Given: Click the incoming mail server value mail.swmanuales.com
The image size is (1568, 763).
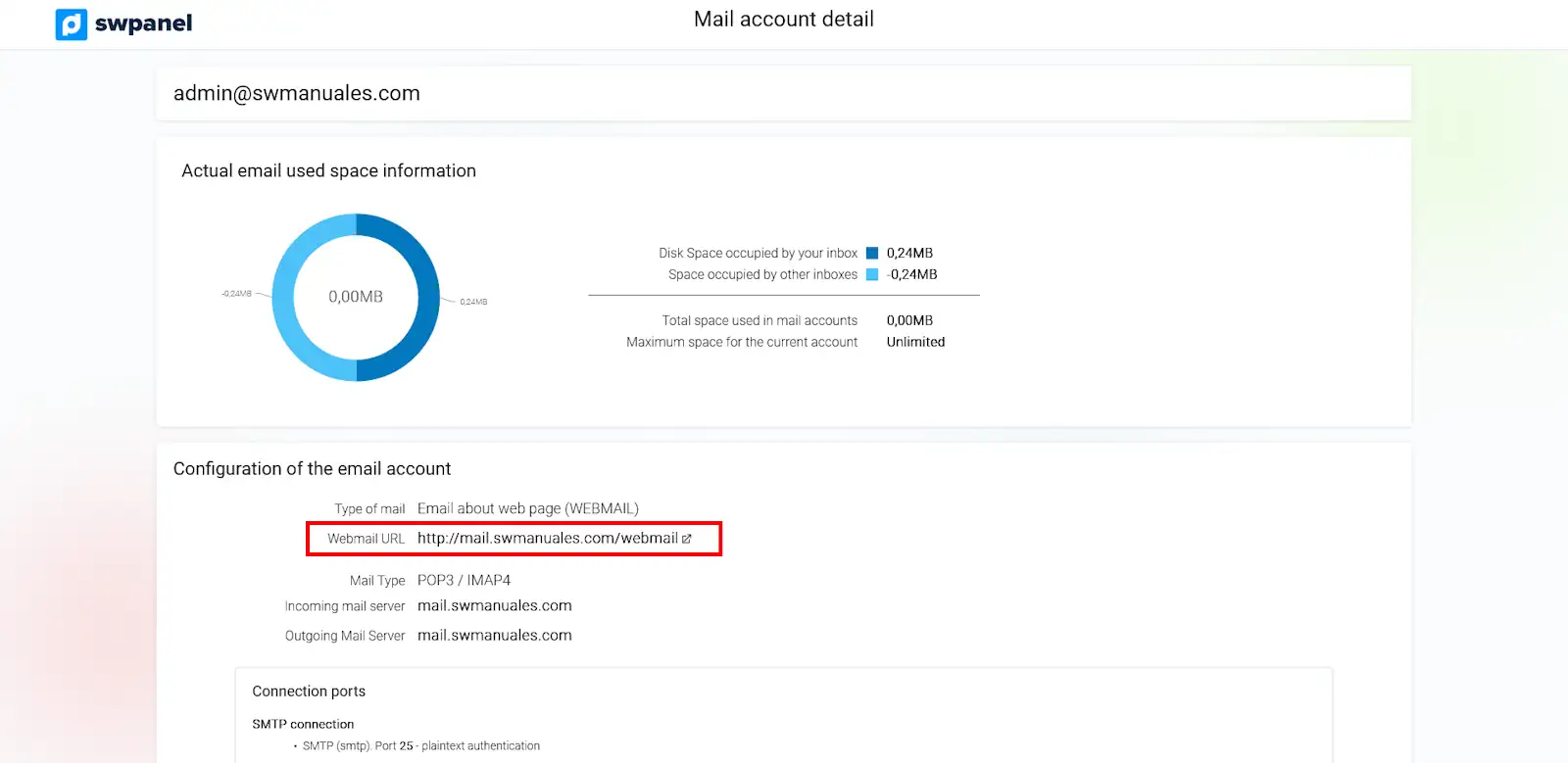Looking at the screenshot, I should tap(494, 606).
